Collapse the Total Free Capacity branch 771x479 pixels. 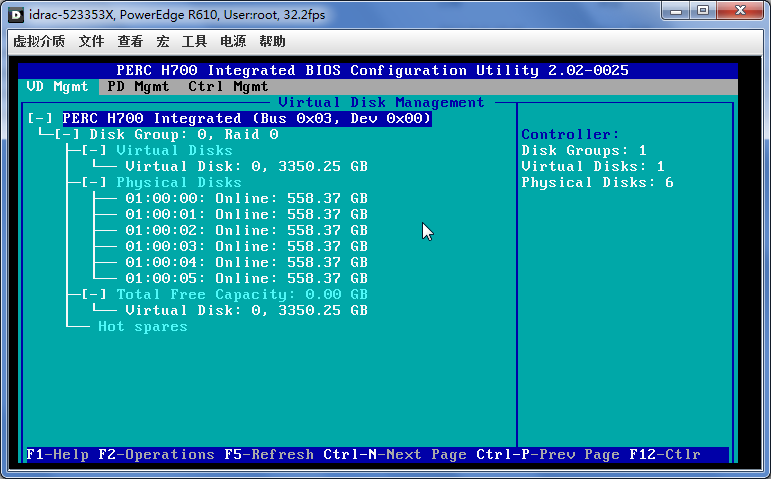pyautogui.click(x=94, y=294)
